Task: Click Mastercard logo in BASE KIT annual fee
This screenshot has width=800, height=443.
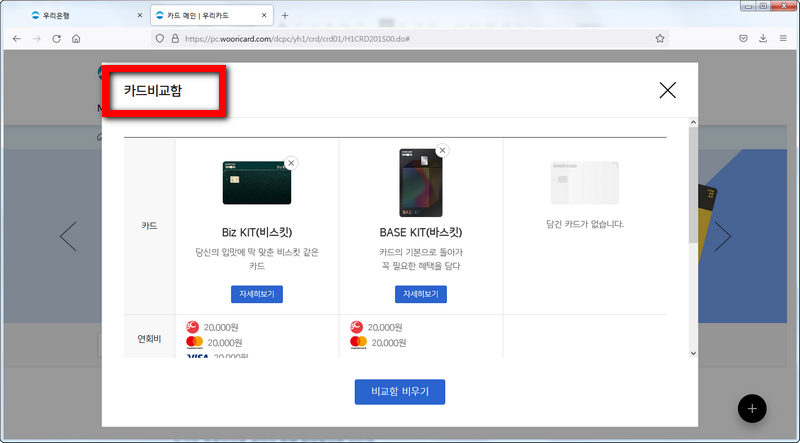Action: pos(359,342)
